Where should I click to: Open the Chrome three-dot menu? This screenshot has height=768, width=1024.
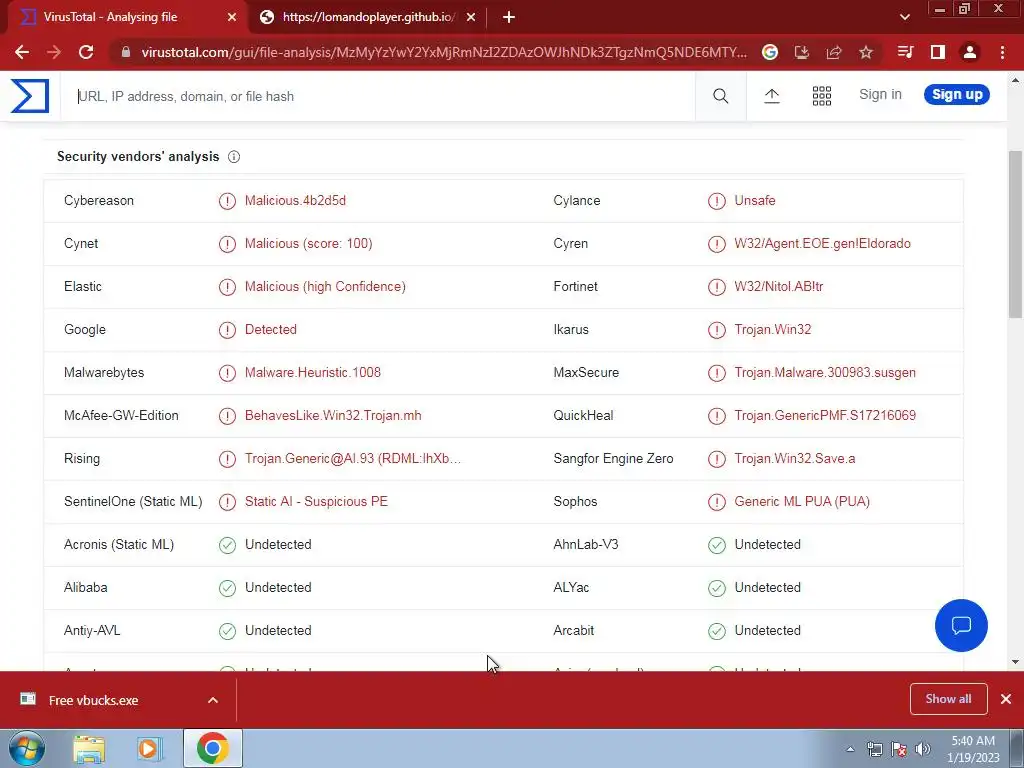pyautogui.click(x=1002, y=52)
